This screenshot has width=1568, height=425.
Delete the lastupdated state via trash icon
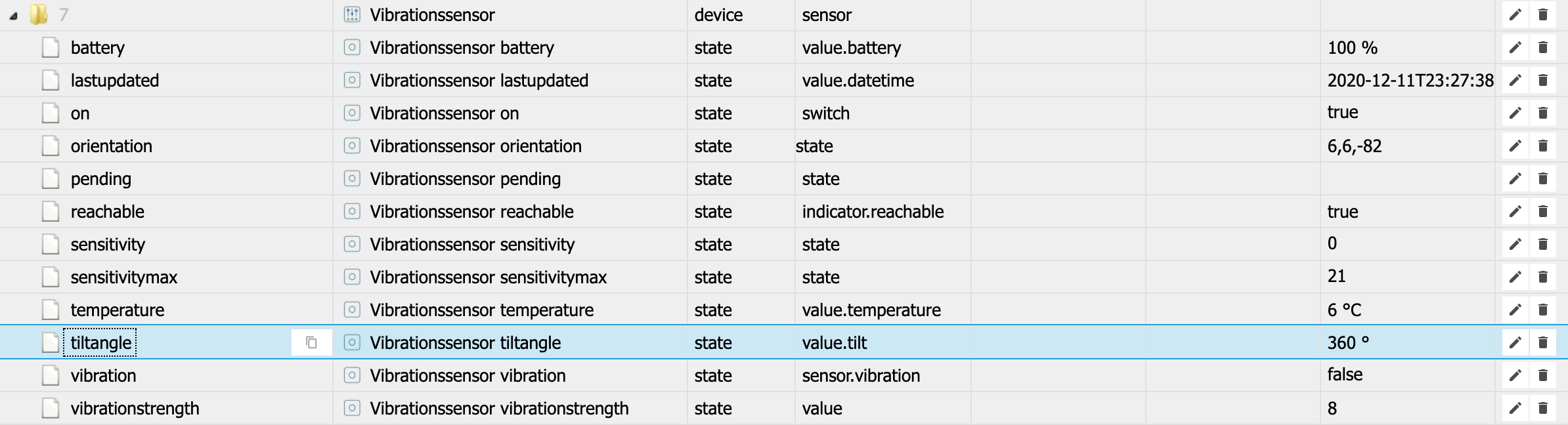pyautogui.click(x=1542, y=80)
